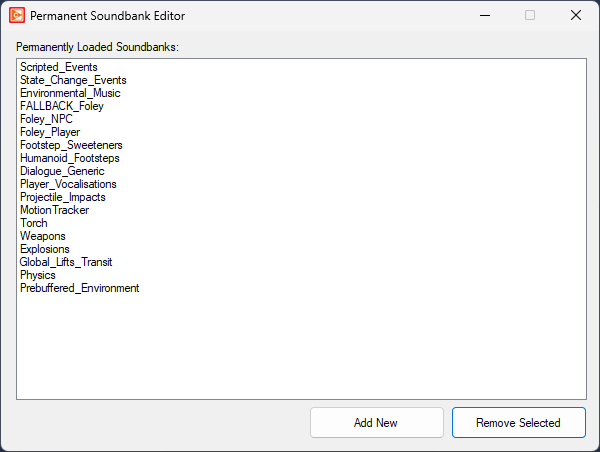This screenshot has height=452, width=600.
Task: Click the Add New button
Action: [376, 422]
